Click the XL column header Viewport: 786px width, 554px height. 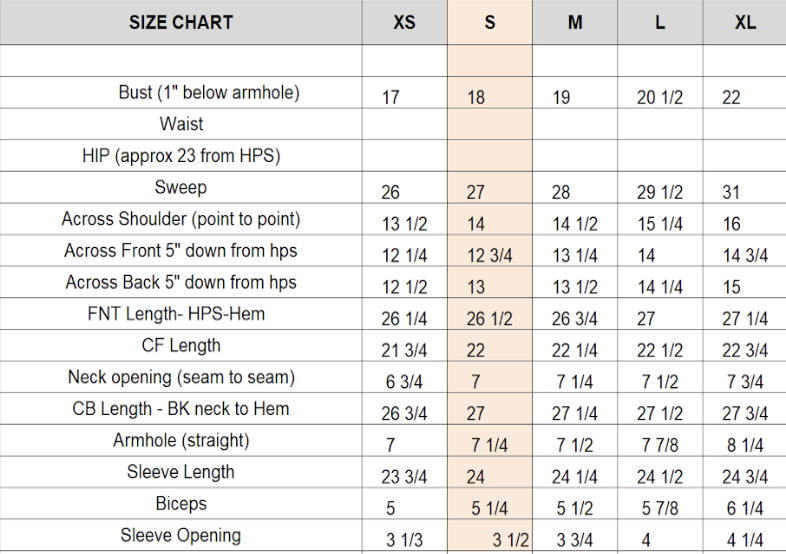[x=745, y=22]
